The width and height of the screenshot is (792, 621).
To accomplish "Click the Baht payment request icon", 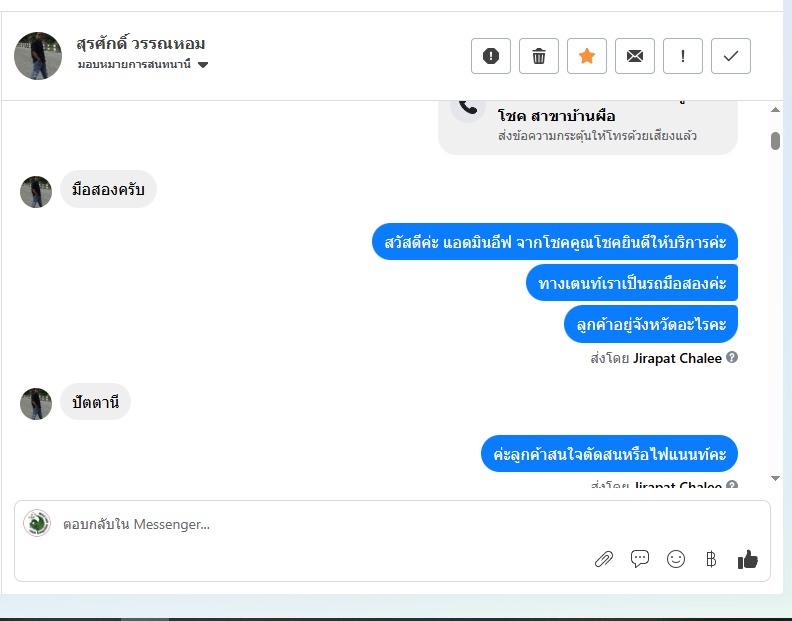I will click(x=711, y=559).
